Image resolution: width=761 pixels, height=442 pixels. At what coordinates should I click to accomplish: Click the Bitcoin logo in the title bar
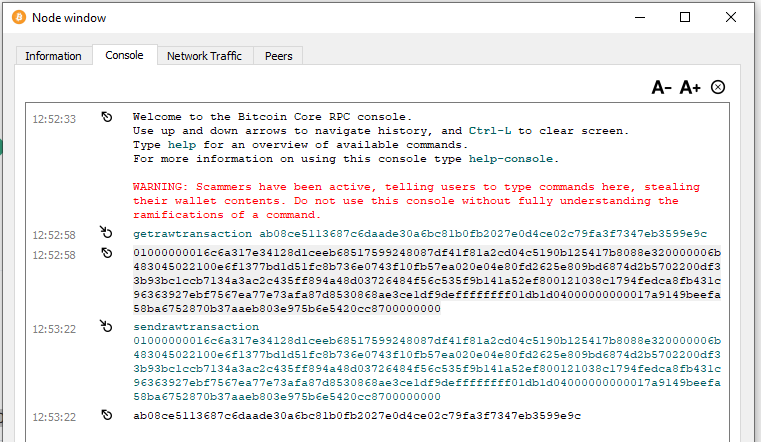19,17
